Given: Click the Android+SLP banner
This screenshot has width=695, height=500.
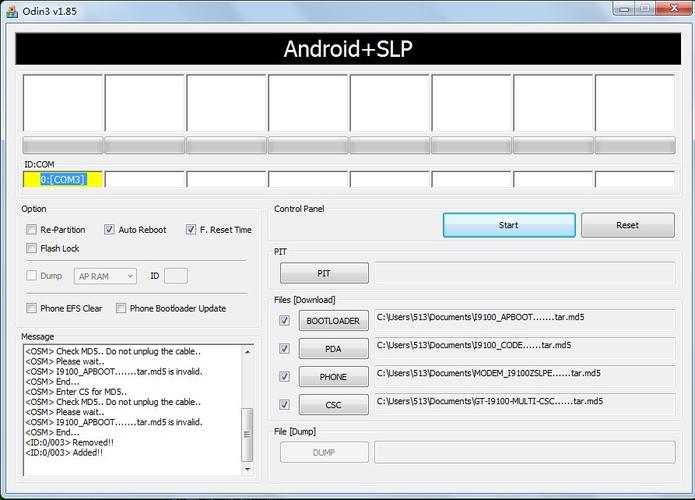Looking at the screenshot, I should [x=348, y=49].
